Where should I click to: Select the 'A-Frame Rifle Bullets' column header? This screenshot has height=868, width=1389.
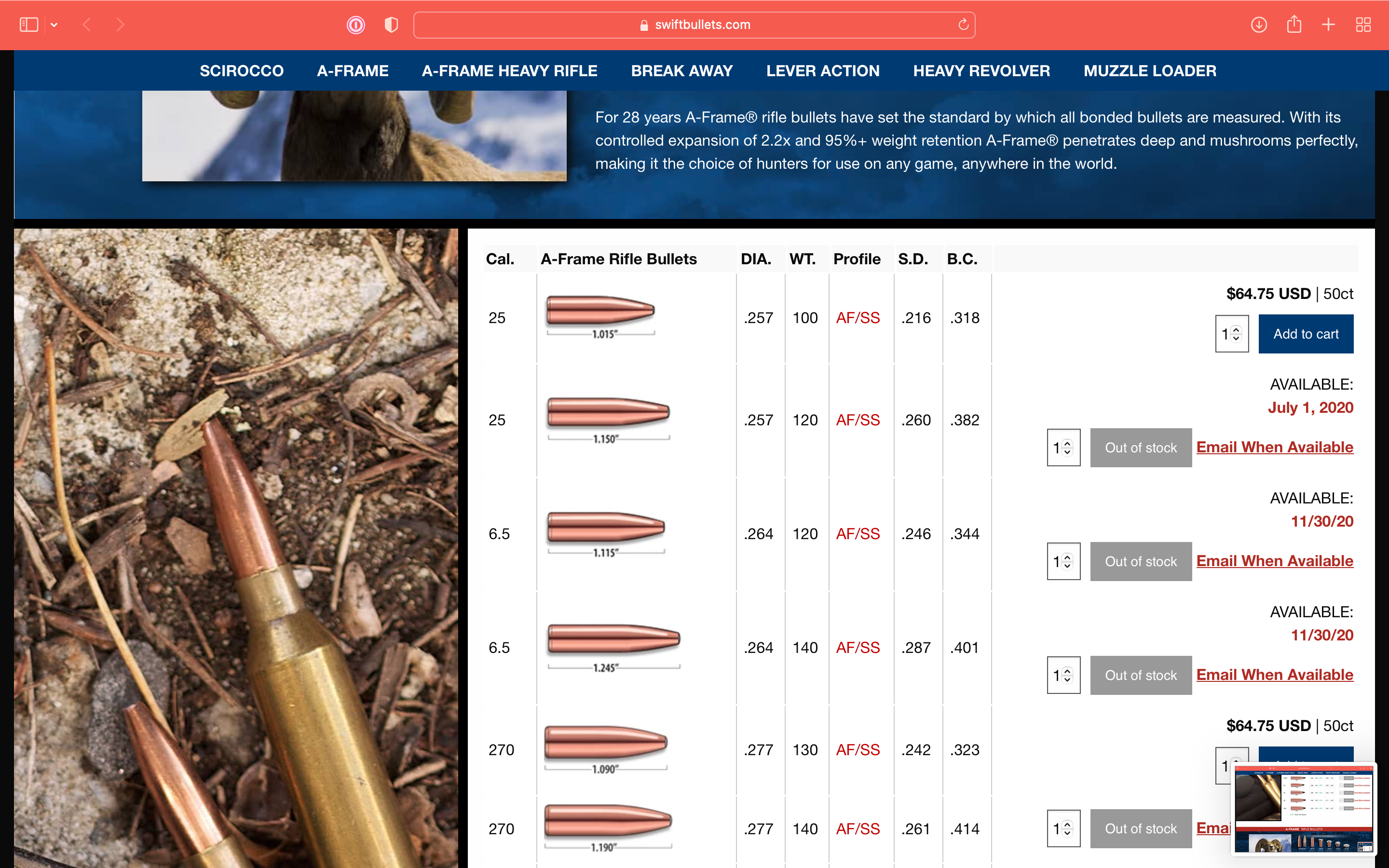point(618,259)
